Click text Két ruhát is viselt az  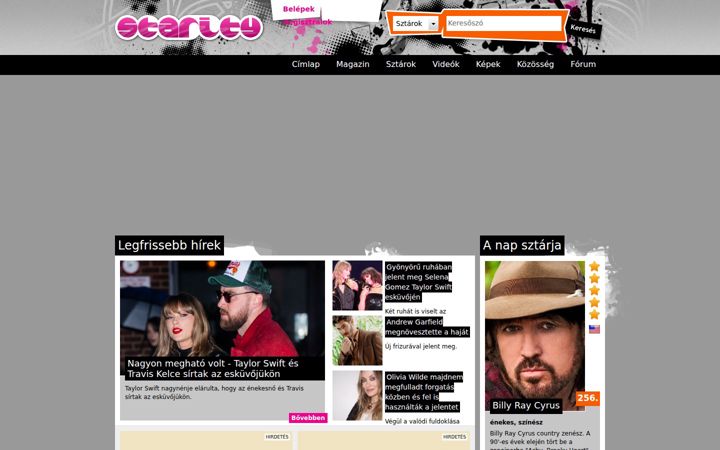[415, 311]
